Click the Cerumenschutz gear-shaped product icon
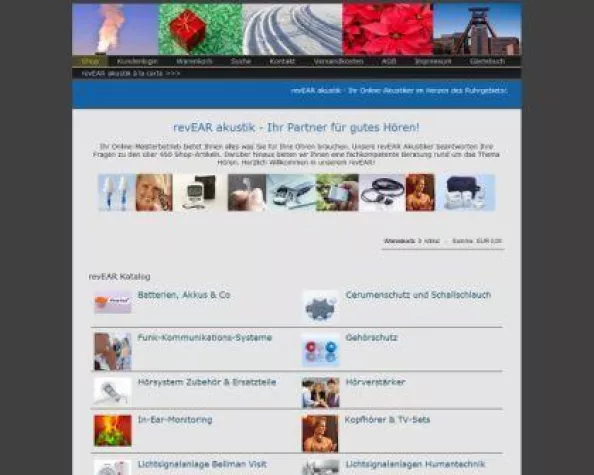The image size is (594, 475). pos(320,306)
